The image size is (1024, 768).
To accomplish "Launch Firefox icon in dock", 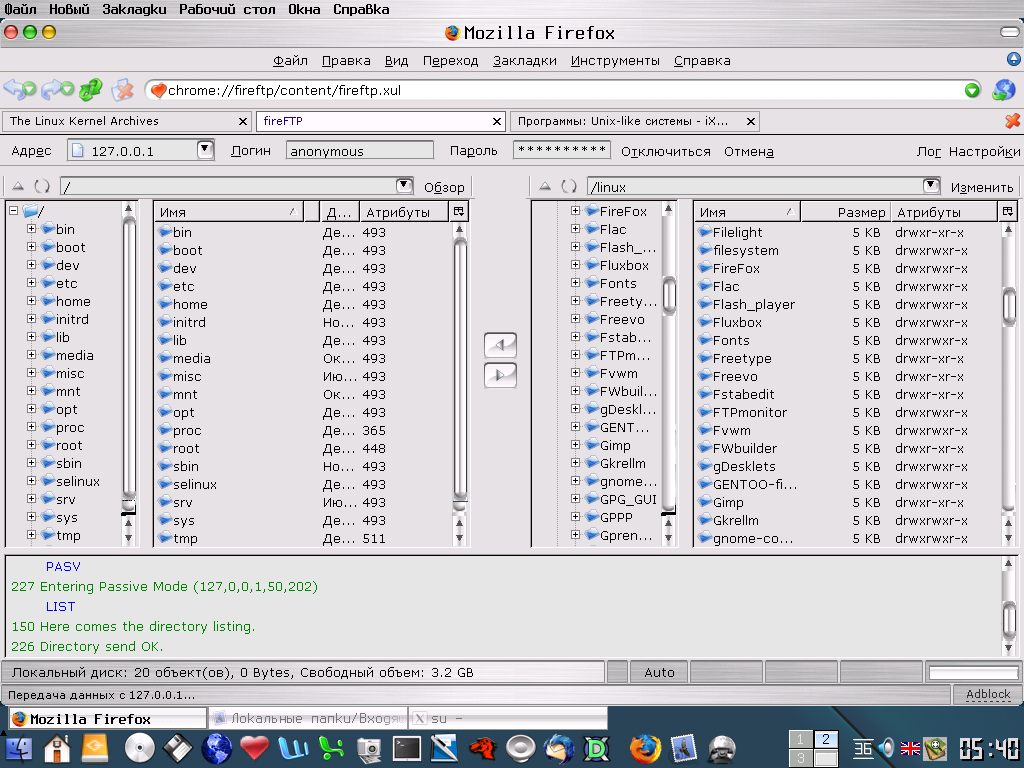I will (x=645, y=748).
